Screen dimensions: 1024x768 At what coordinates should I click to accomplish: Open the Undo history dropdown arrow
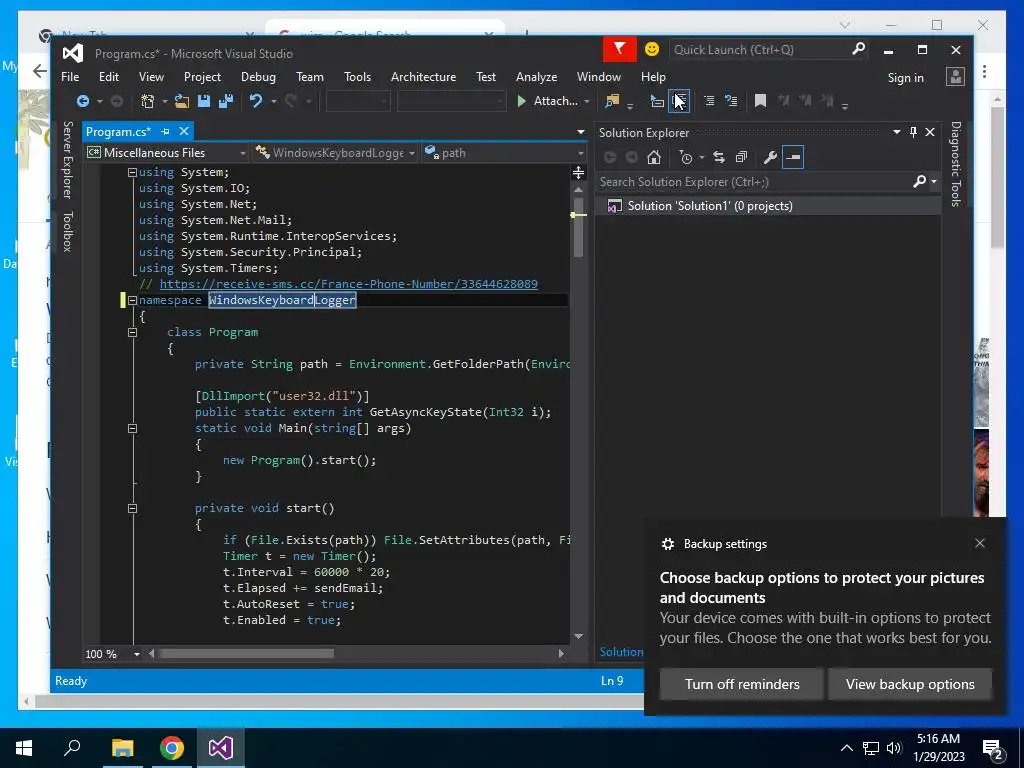[x=274, y=102]
